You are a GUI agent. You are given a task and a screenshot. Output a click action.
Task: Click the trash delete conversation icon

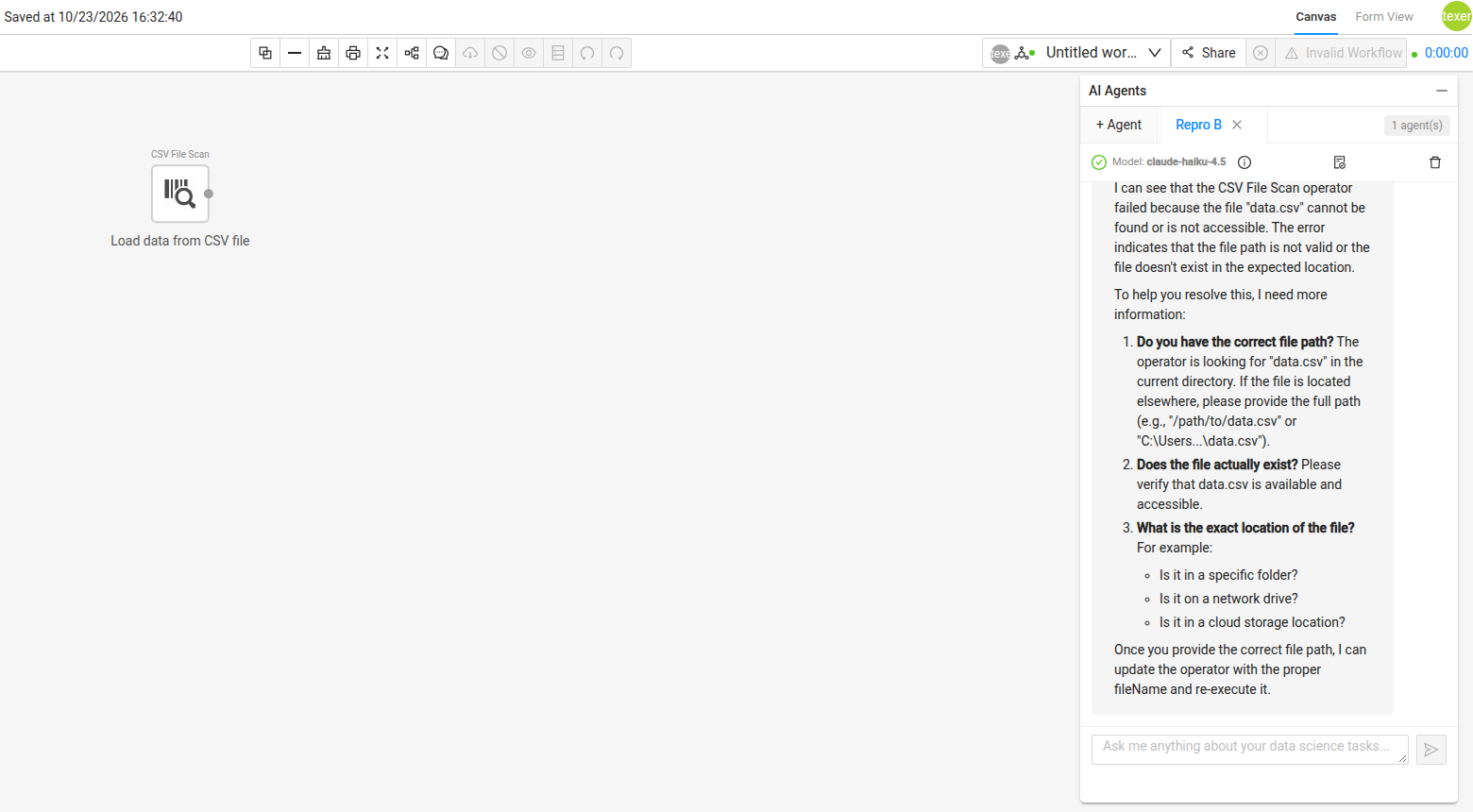1435,162
